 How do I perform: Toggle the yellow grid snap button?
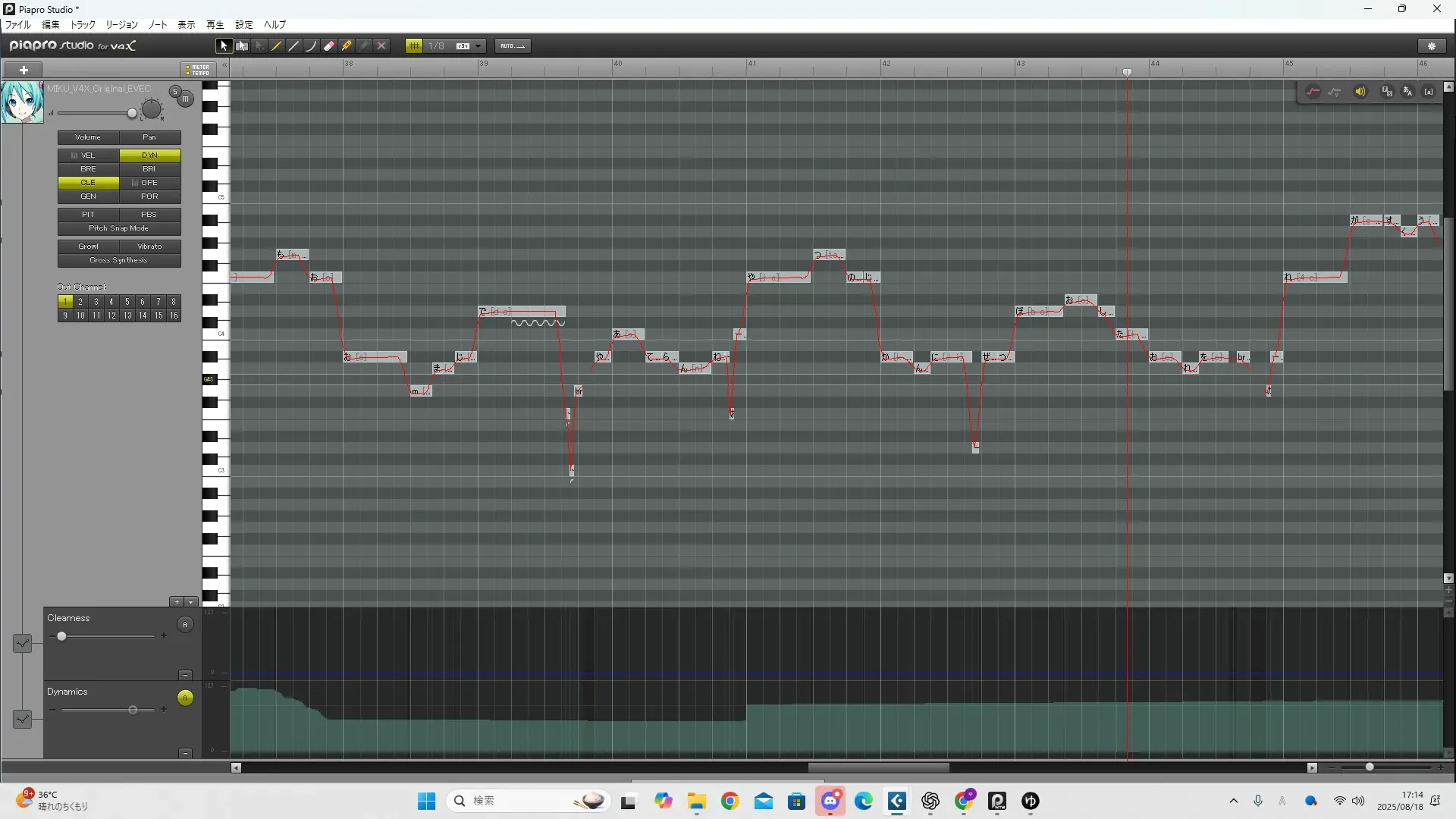point(414,46)
